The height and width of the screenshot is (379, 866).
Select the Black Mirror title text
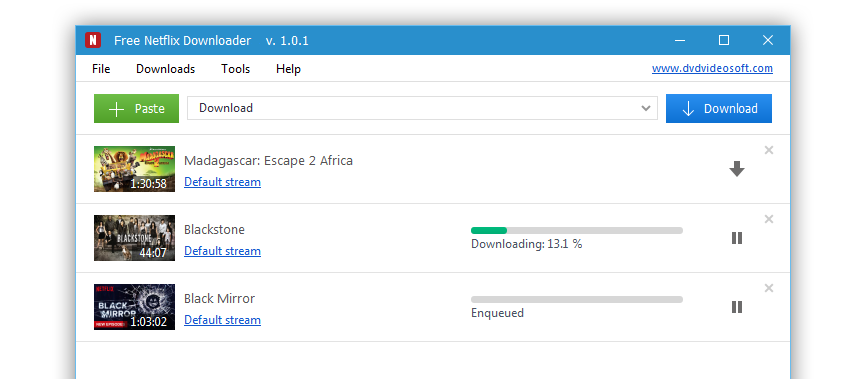pyautogui.click(x=219, y=299)
